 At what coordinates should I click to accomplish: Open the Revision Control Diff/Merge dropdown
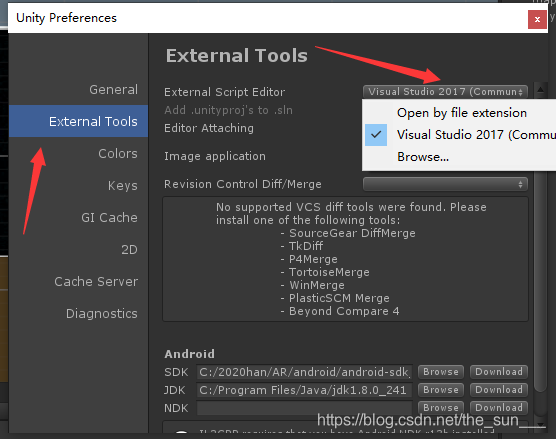click(x=445, y=184)
